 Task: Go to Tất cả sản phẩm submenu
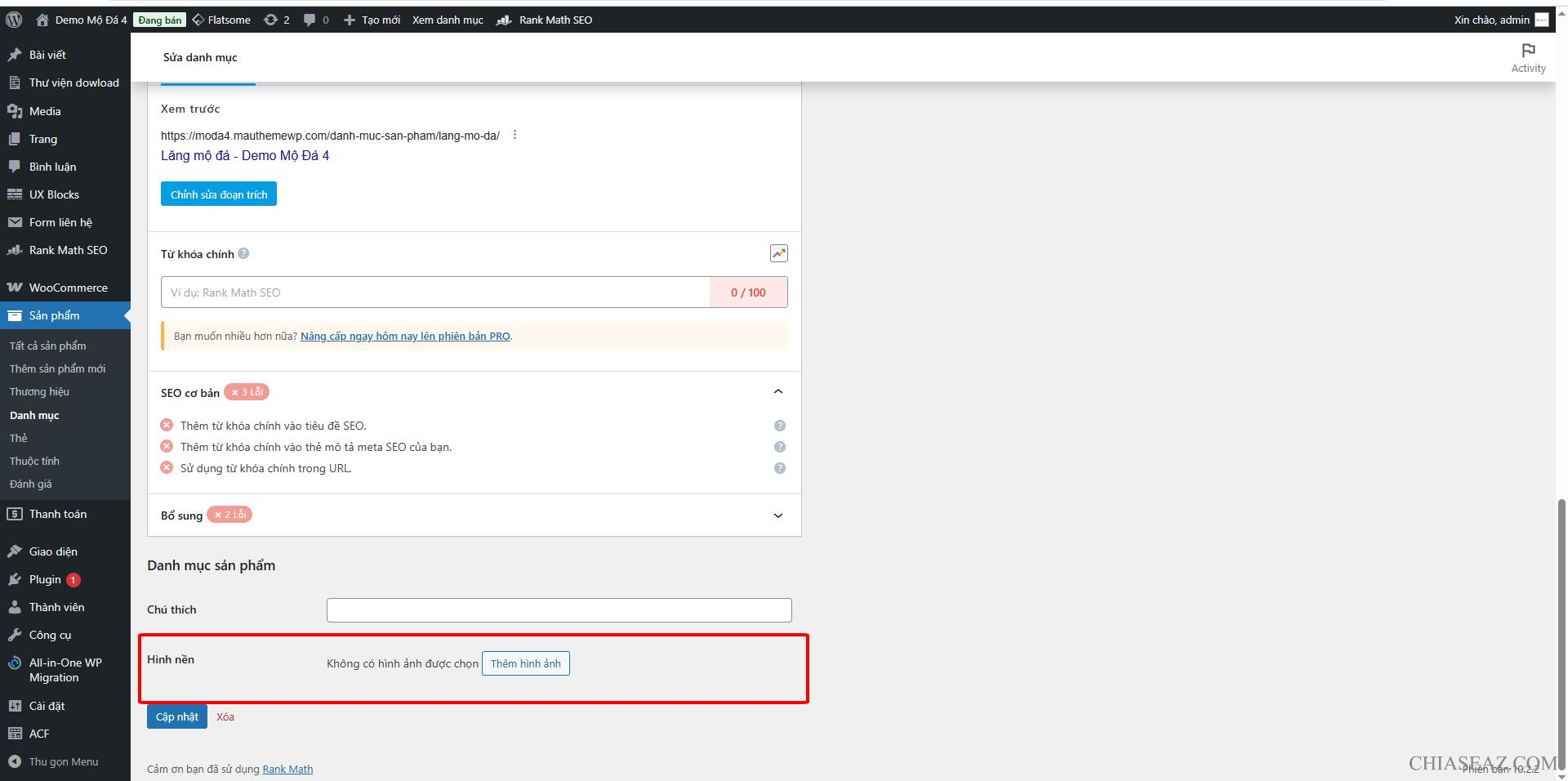click(47, 346)
